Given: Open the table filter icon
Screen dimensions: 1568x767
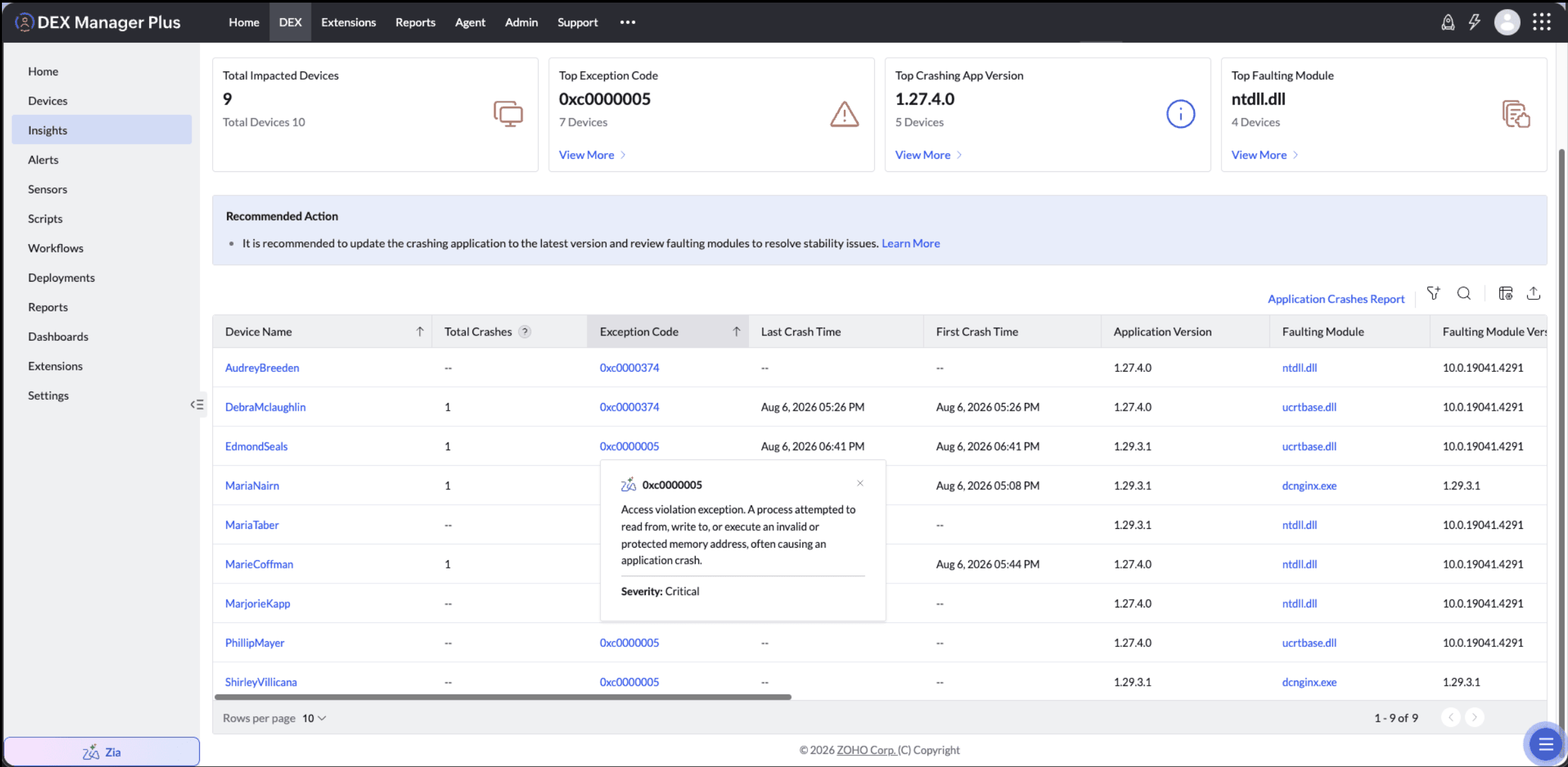Looking at the screenshot, I should 1434,293.
